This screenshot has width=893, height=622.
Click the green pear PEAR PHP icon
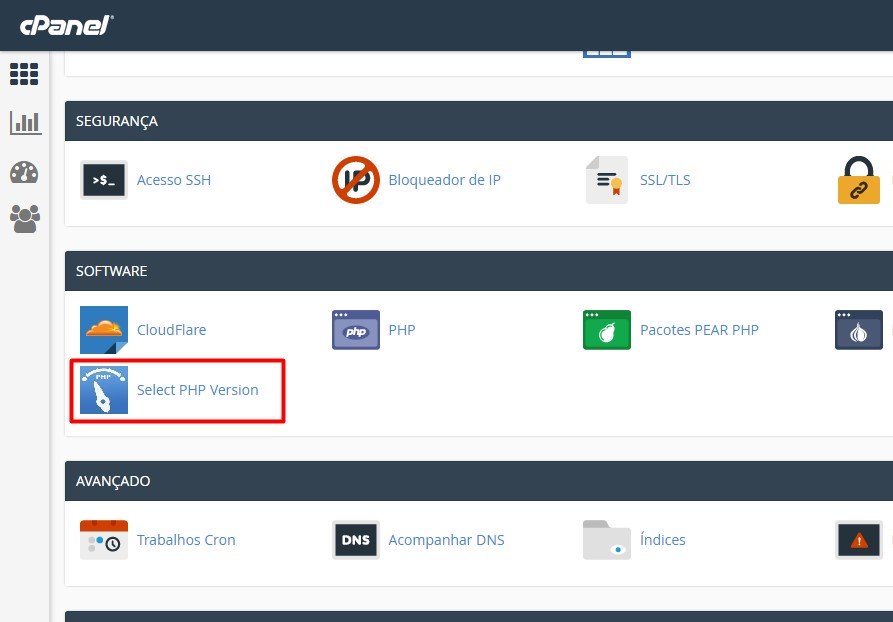pyautogui.click(x=607, y=330)
